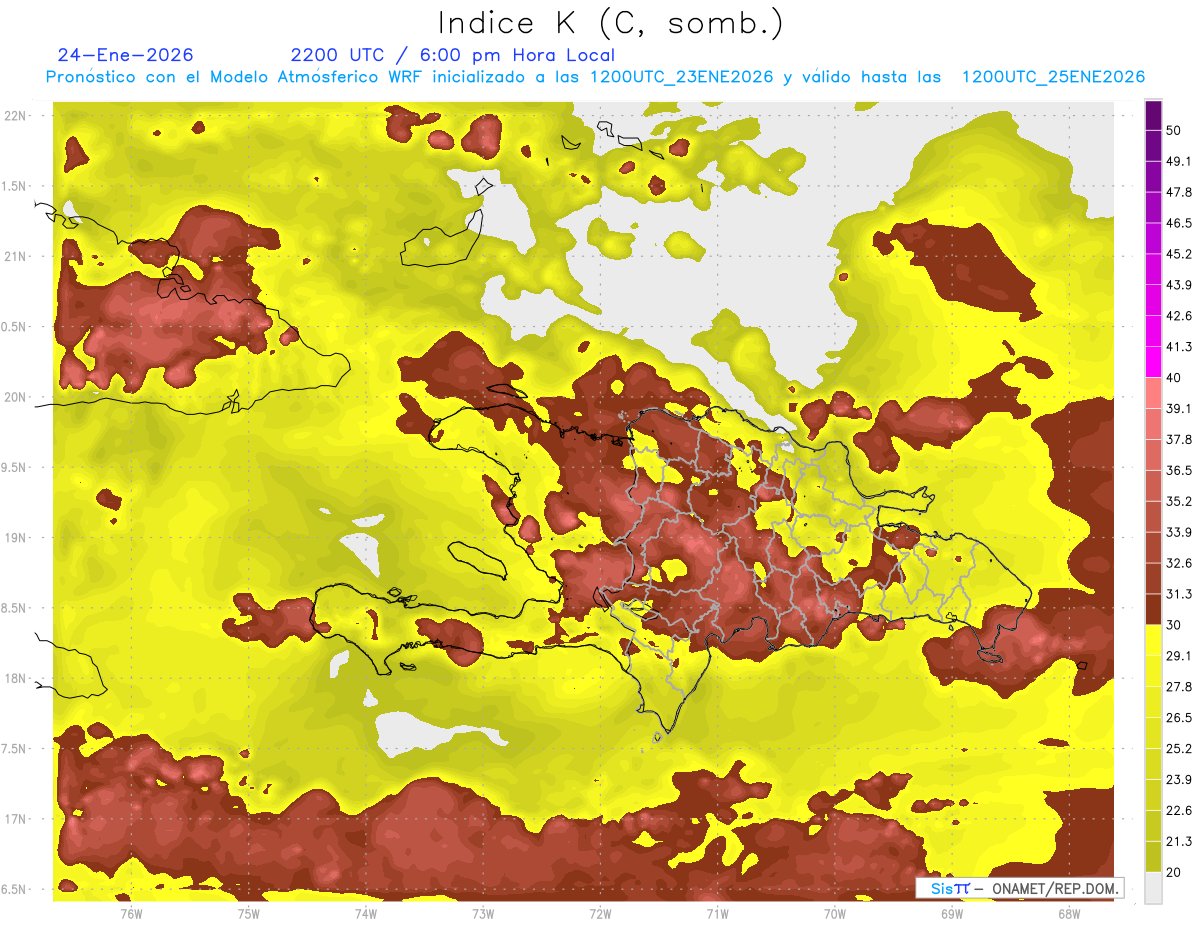Click the color bar value '20'

pyautogui.click(x=1174, y=872)
